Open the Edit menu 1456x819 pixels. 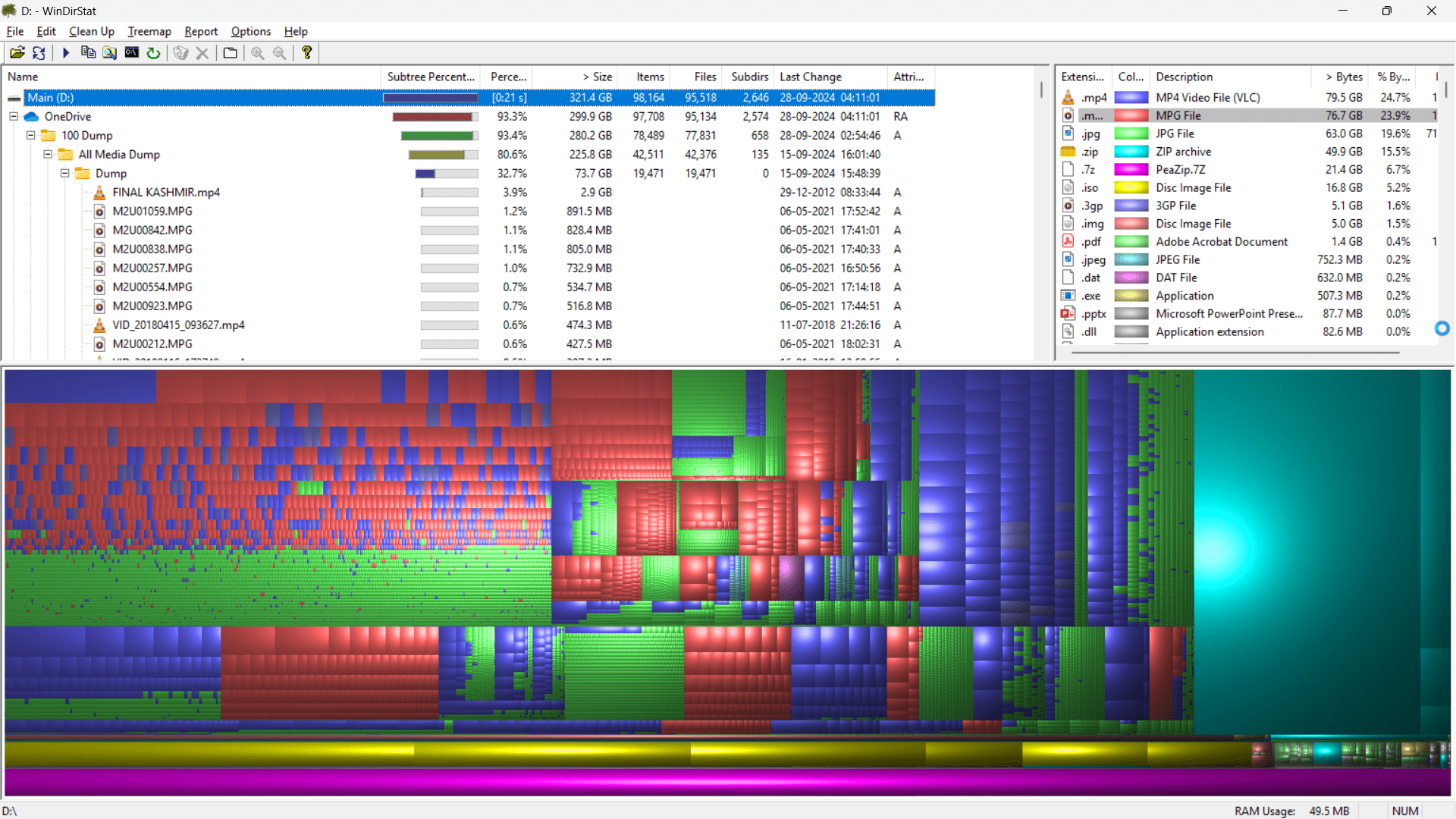(46, 31)
